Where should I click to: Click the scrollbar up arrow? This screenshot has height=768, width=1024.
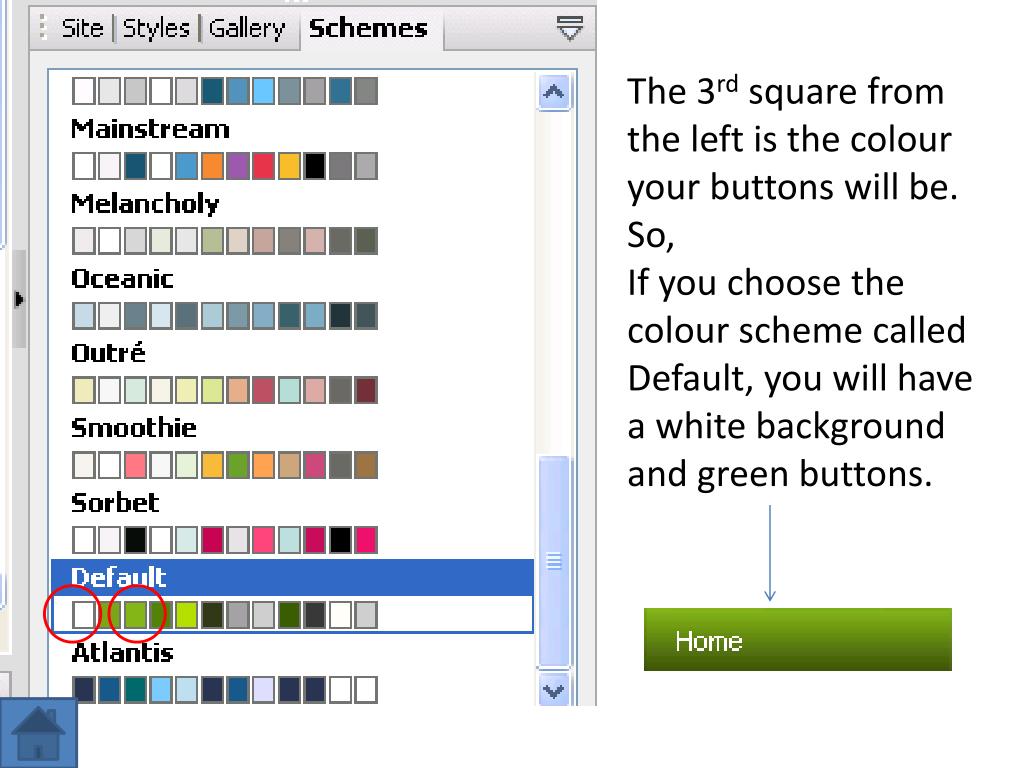click(554, 93)
